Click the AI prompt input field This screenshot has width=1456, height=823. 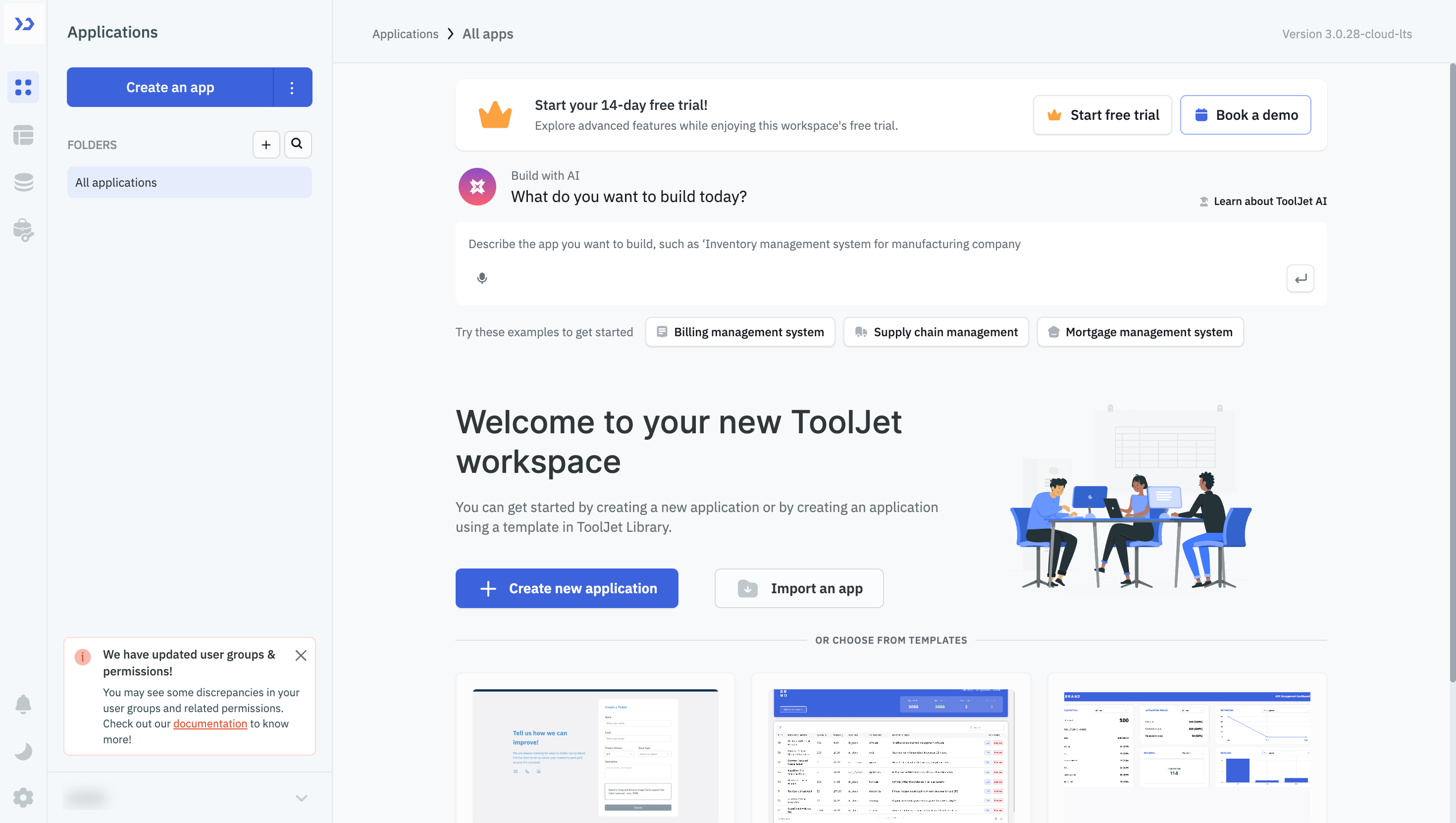pyautogui.click(x=891, y=261)
